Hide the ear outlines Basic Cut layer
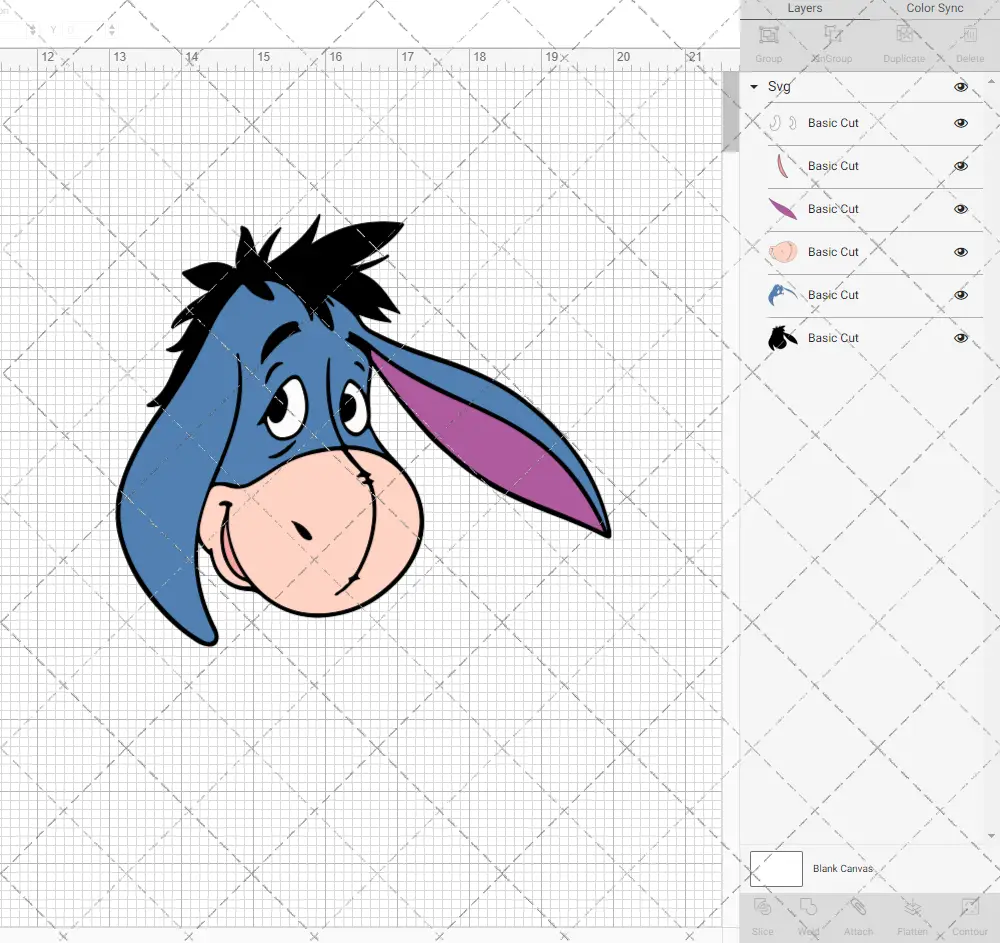Viewport: 1000px width, 943px height. (x=960, y=123)
